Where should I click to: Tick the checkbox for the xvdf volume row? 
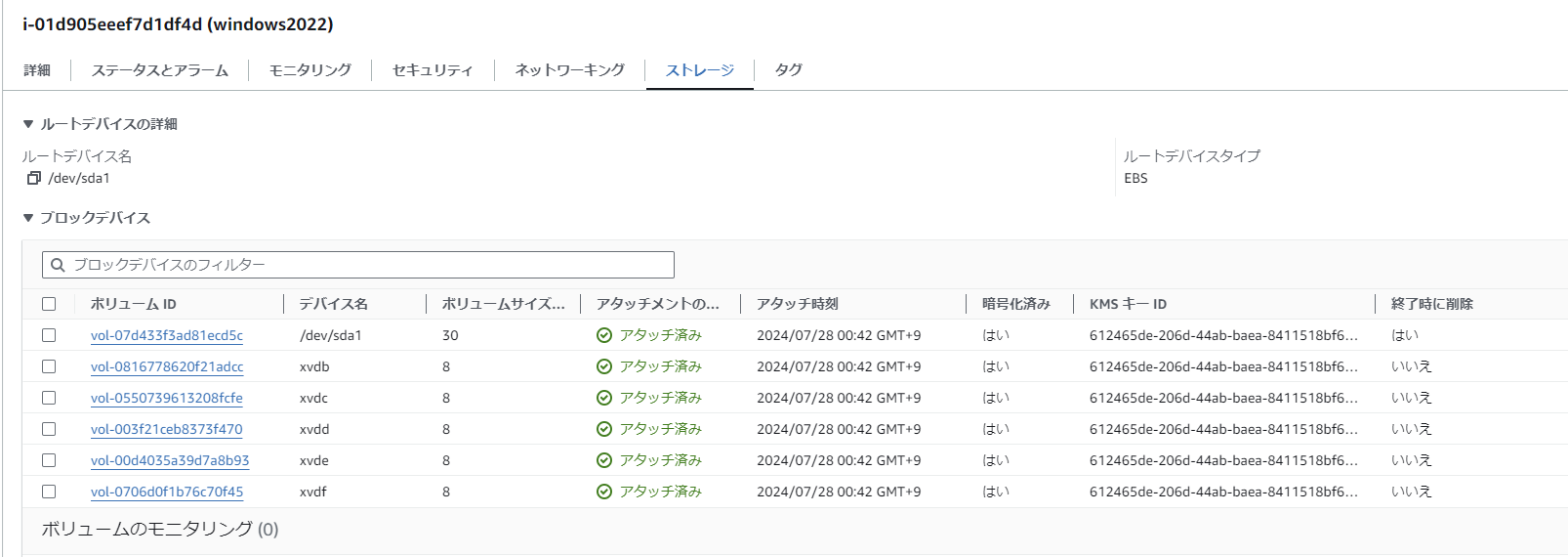pos(49,492)
